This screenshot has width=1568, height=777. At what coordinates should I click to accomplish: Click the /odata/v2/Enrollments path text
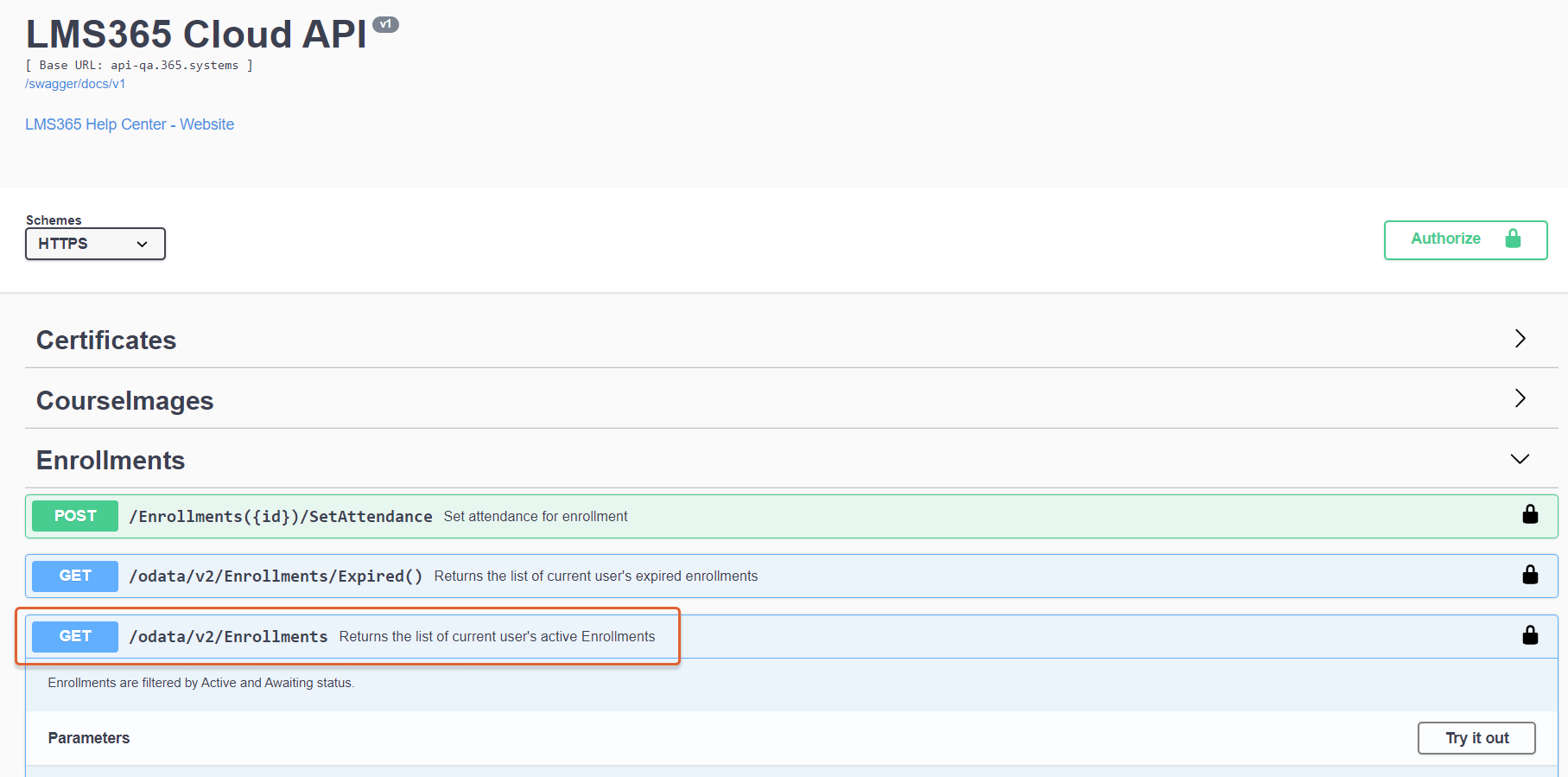[x=228, y=637]
